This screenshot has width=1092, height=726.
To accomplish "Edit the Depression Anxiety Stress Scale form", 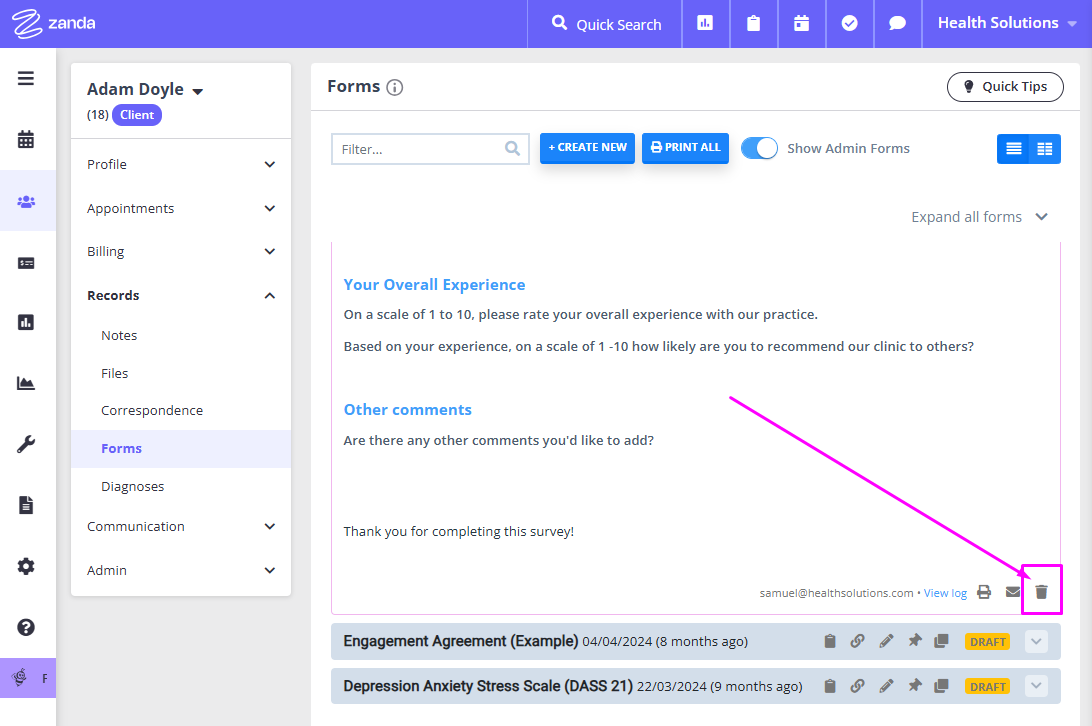I will 886,686.
